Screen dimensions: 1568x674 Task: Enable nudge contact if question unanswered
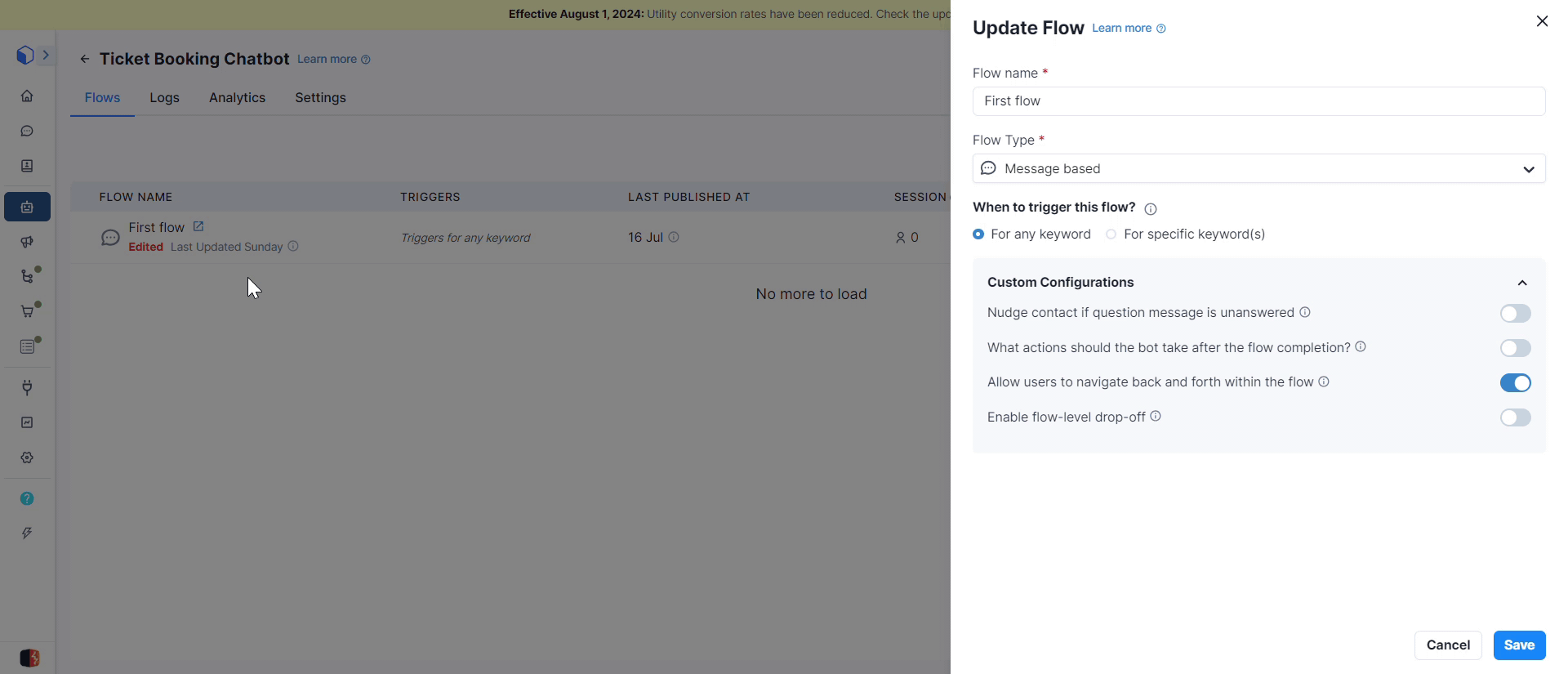[x=1515, y=314]
